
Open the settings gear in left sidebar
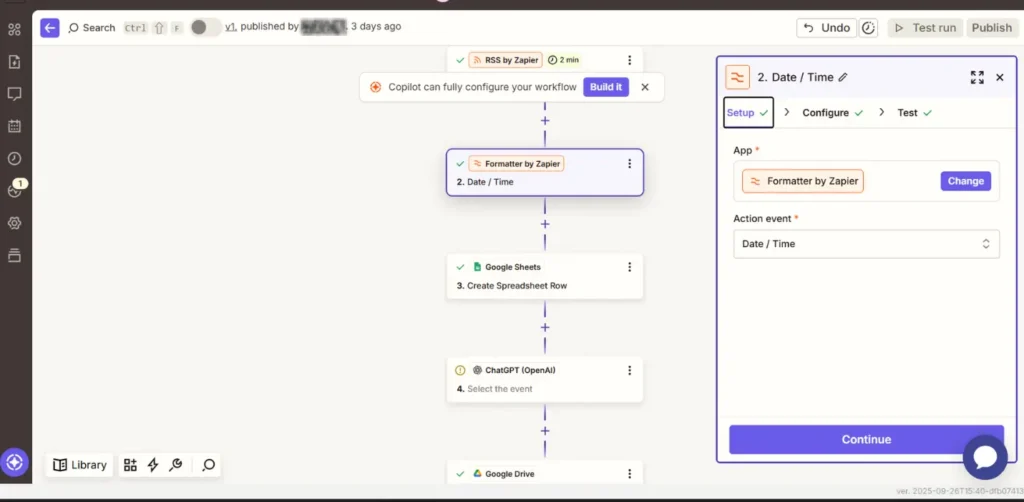coord(14,223)
